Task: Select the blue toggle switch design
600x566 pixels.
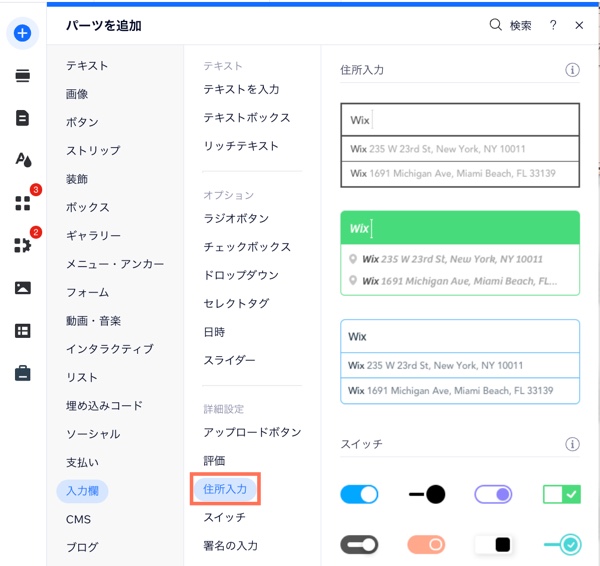Action: point(359,494)
